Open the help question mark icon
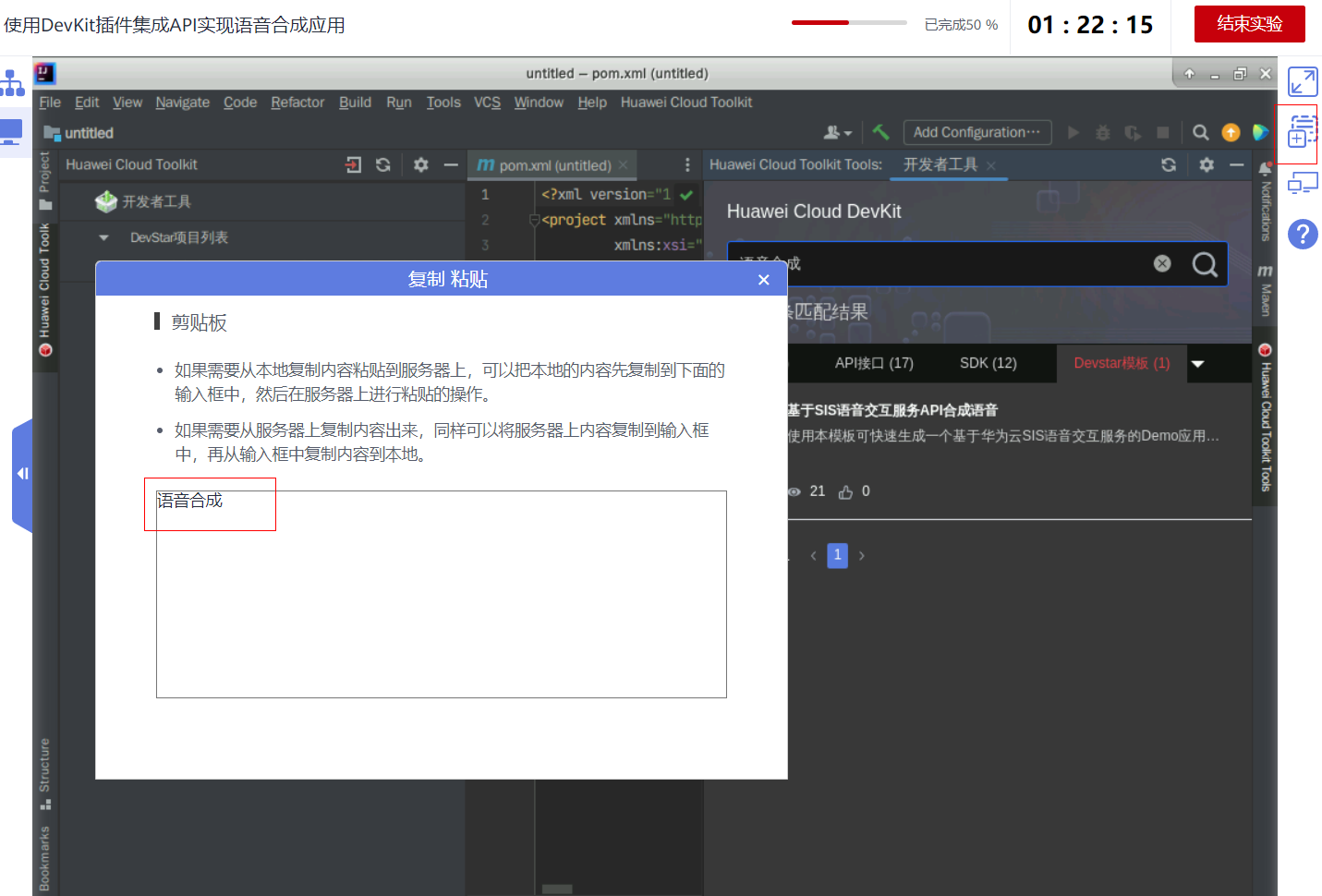Viewport: 1322px width, 896px height. [x=1303, y=235]
